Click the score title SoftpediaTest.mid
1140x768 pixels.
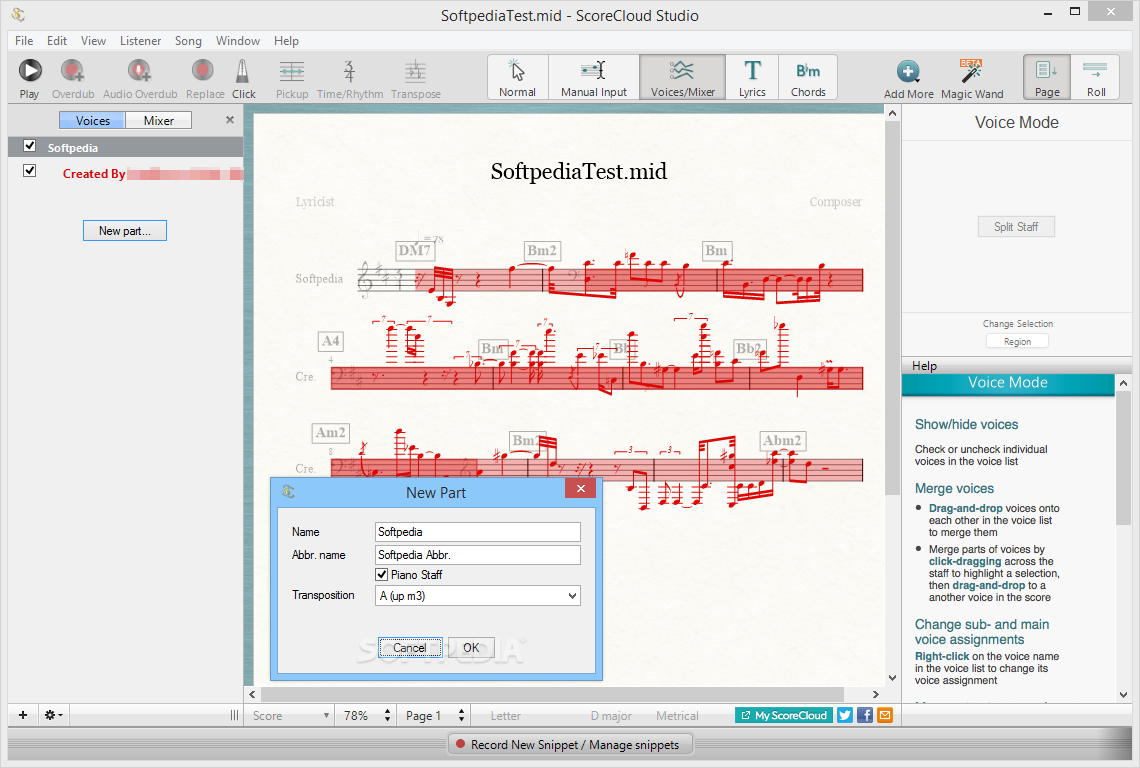pos(579,172)
